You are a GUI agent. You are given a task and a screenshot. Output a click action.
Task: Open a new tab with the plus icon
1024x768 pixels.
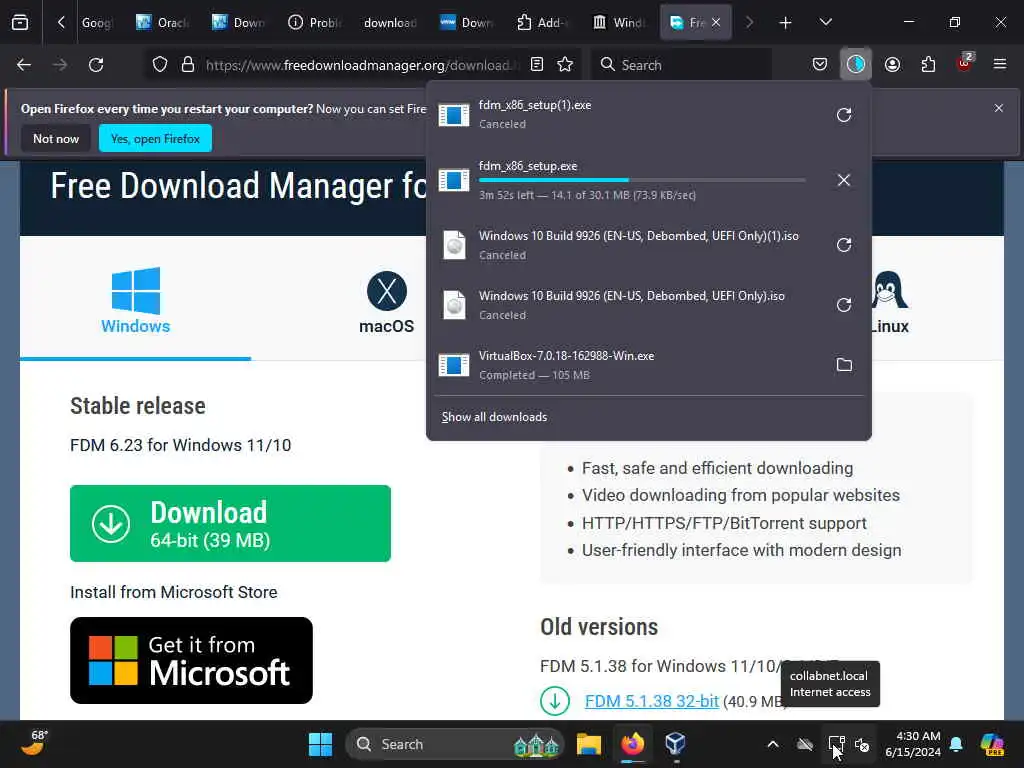(x=785, y=23)
